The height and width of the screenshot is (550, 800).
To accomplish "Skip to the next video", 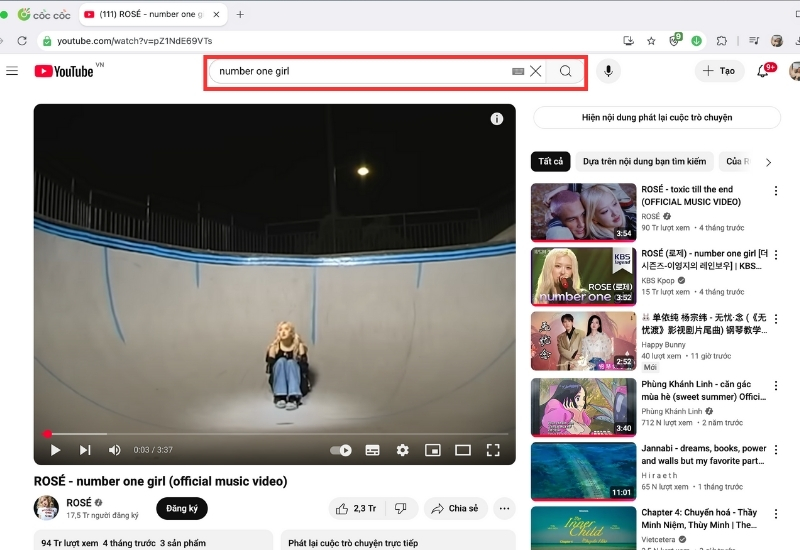I will pos(85,449).
